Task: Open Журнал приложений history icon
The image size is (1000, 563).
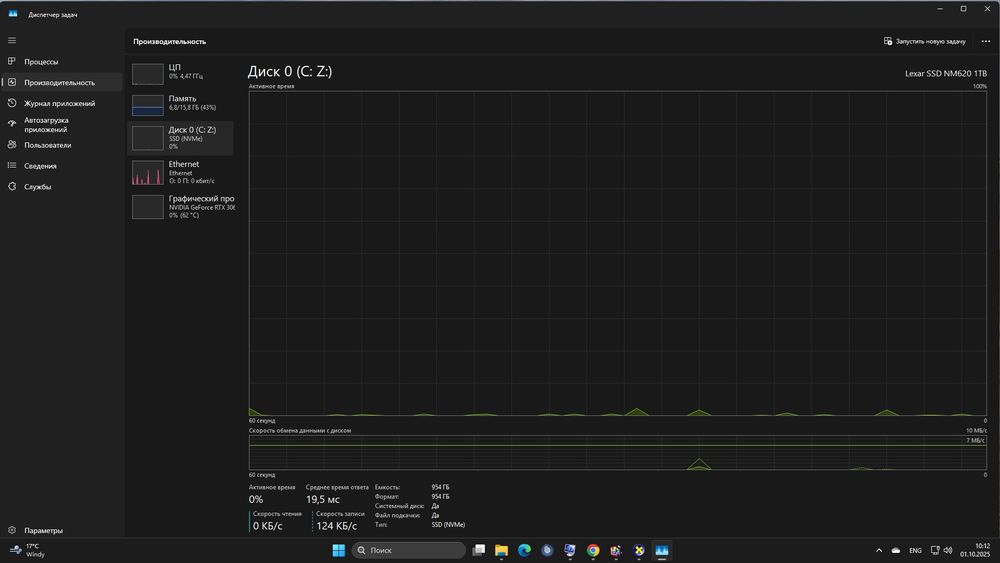Action: (11, 103)
